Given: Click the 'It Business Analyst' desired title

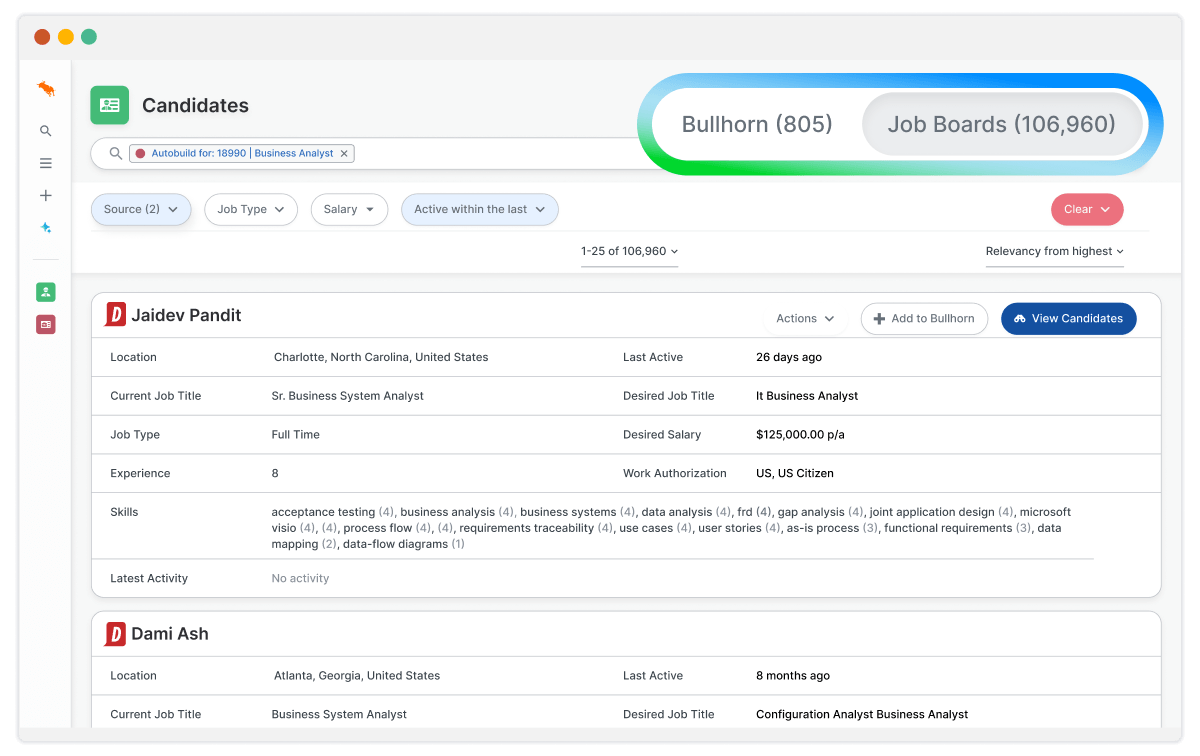Looking at the screenshot, I should 807,396.
